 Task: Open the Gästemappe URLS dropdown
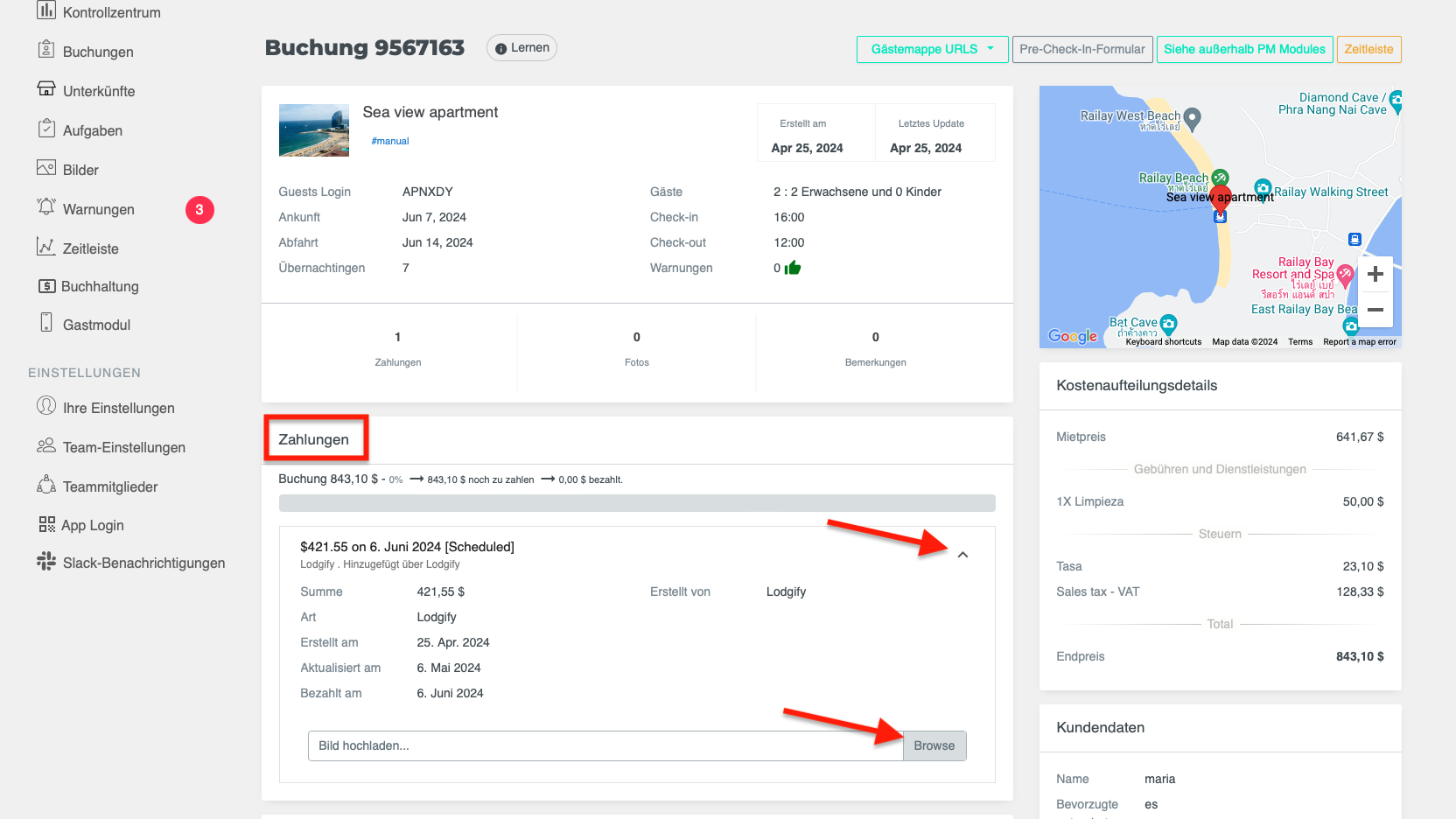pyautogui.click(x=932, y=49)
